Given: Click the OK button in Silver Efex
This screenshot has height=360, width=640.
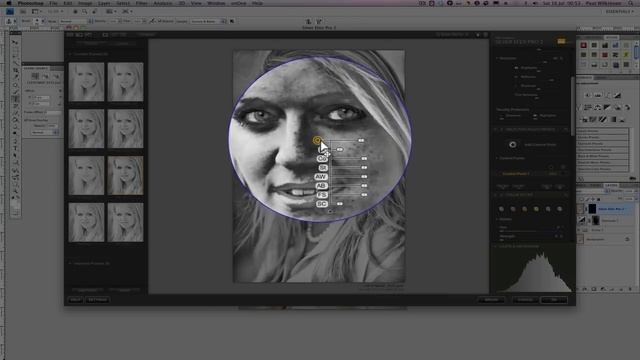Looking at the screenshot, I should pyautogui.click(x=554, y=300).
